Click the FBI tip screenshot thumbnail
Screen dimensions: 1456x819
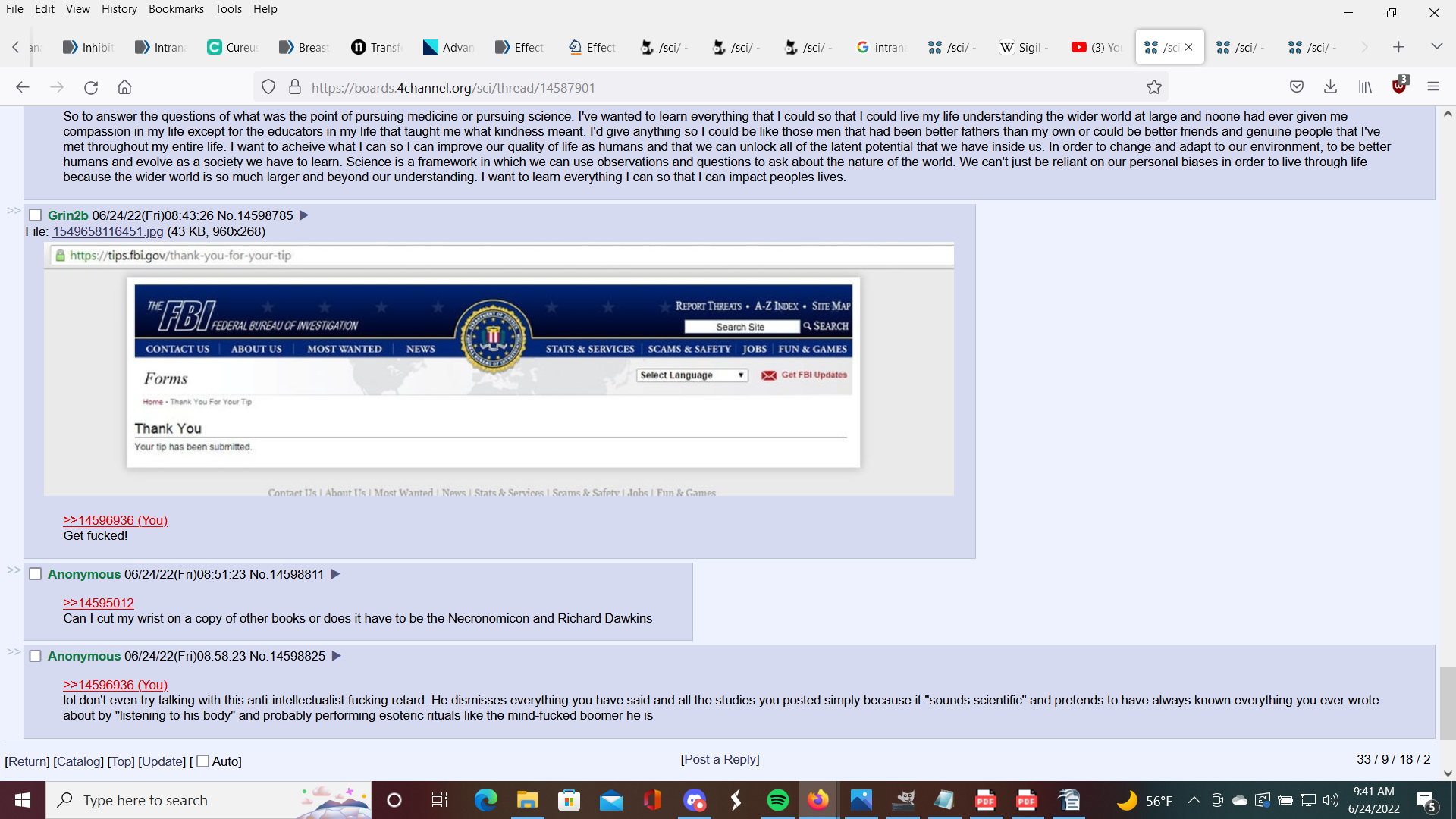[498, 370]
